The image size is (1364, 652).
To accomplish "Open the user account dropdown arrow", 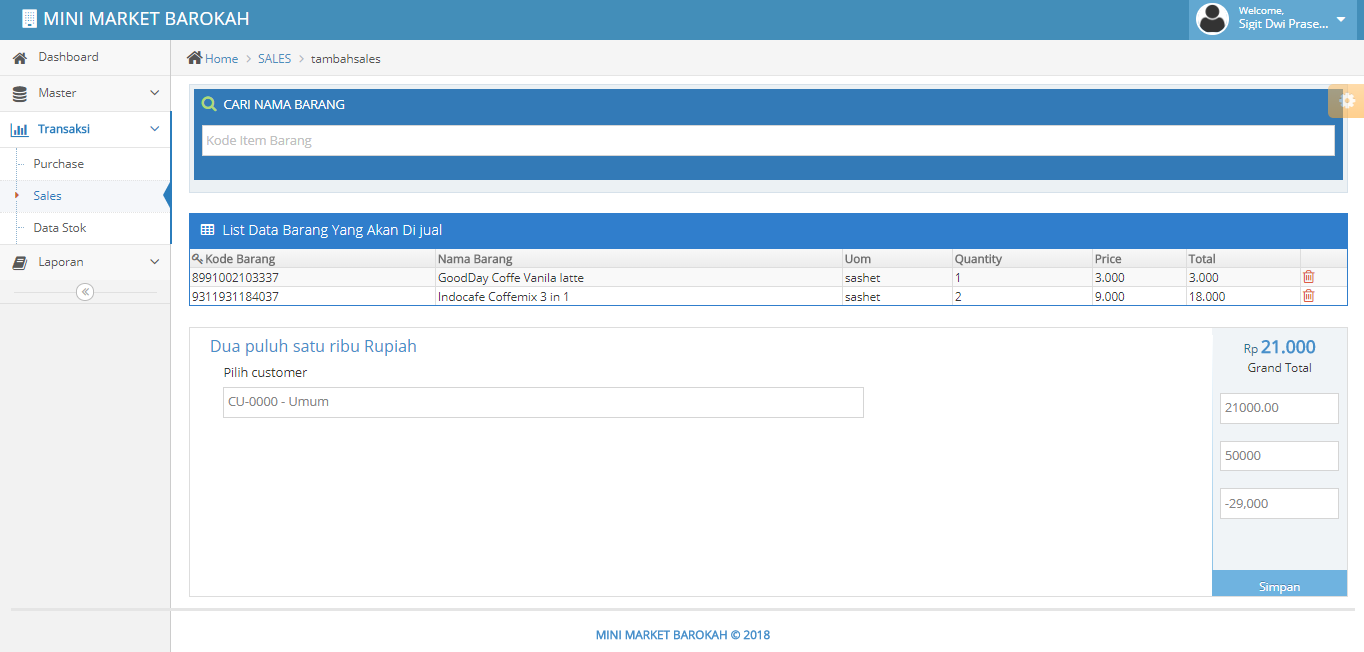I will 1341,19.
